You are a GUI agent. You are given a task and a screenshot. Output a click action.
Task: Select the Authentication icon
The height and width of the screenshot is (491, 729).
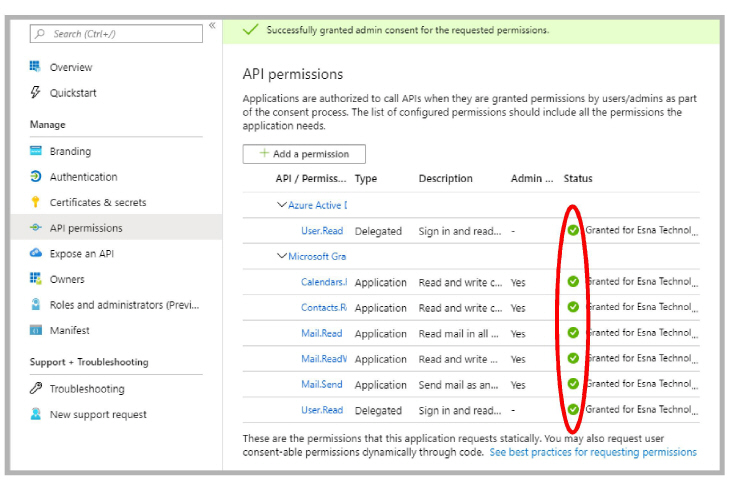click(x=36, y=176)
